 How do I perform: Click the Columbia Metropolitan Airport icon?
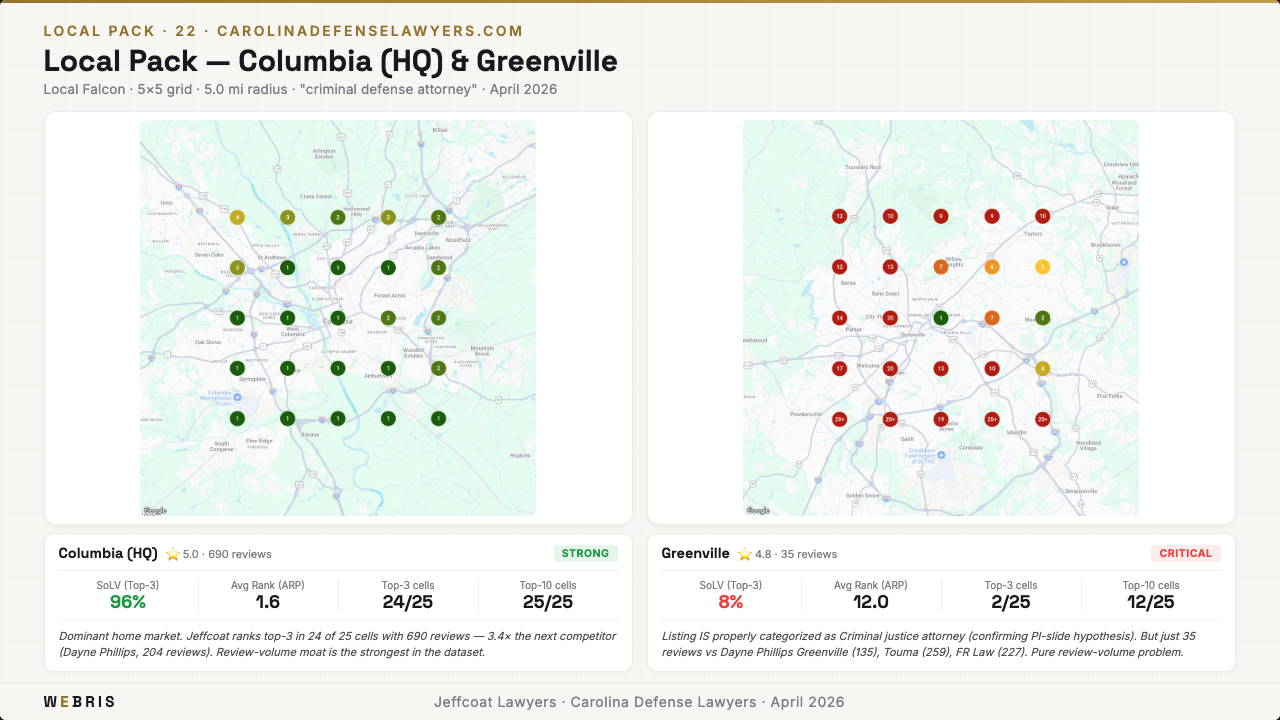pos(237,396)
